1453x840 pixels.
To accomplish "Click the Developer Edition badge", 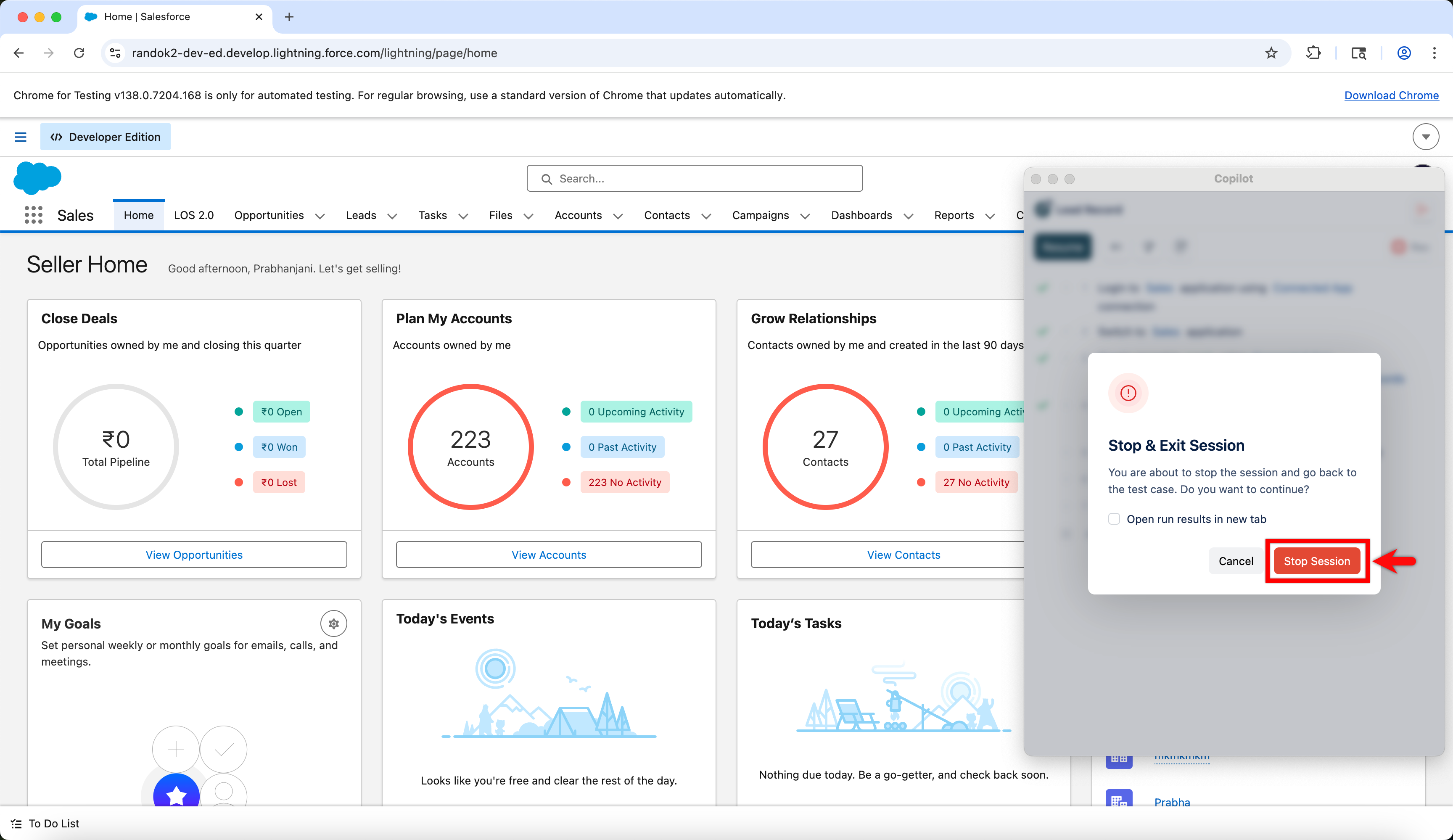I will [x=106, y=137].
